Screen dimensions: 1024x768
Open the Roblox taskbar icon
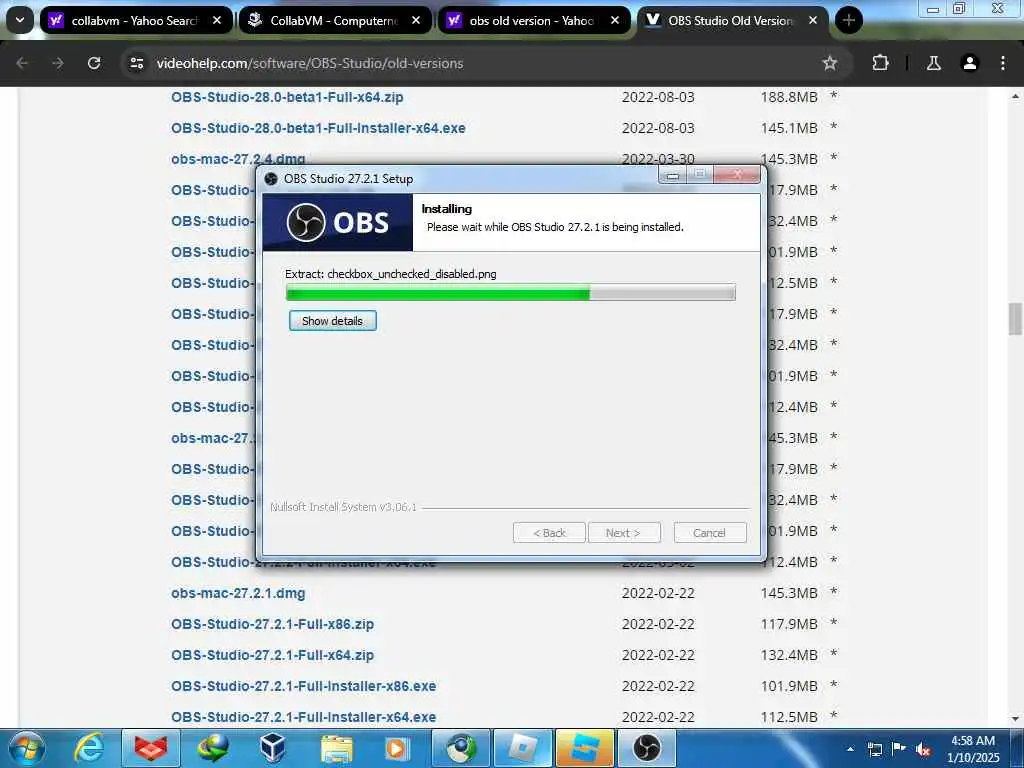coord(523,748)
